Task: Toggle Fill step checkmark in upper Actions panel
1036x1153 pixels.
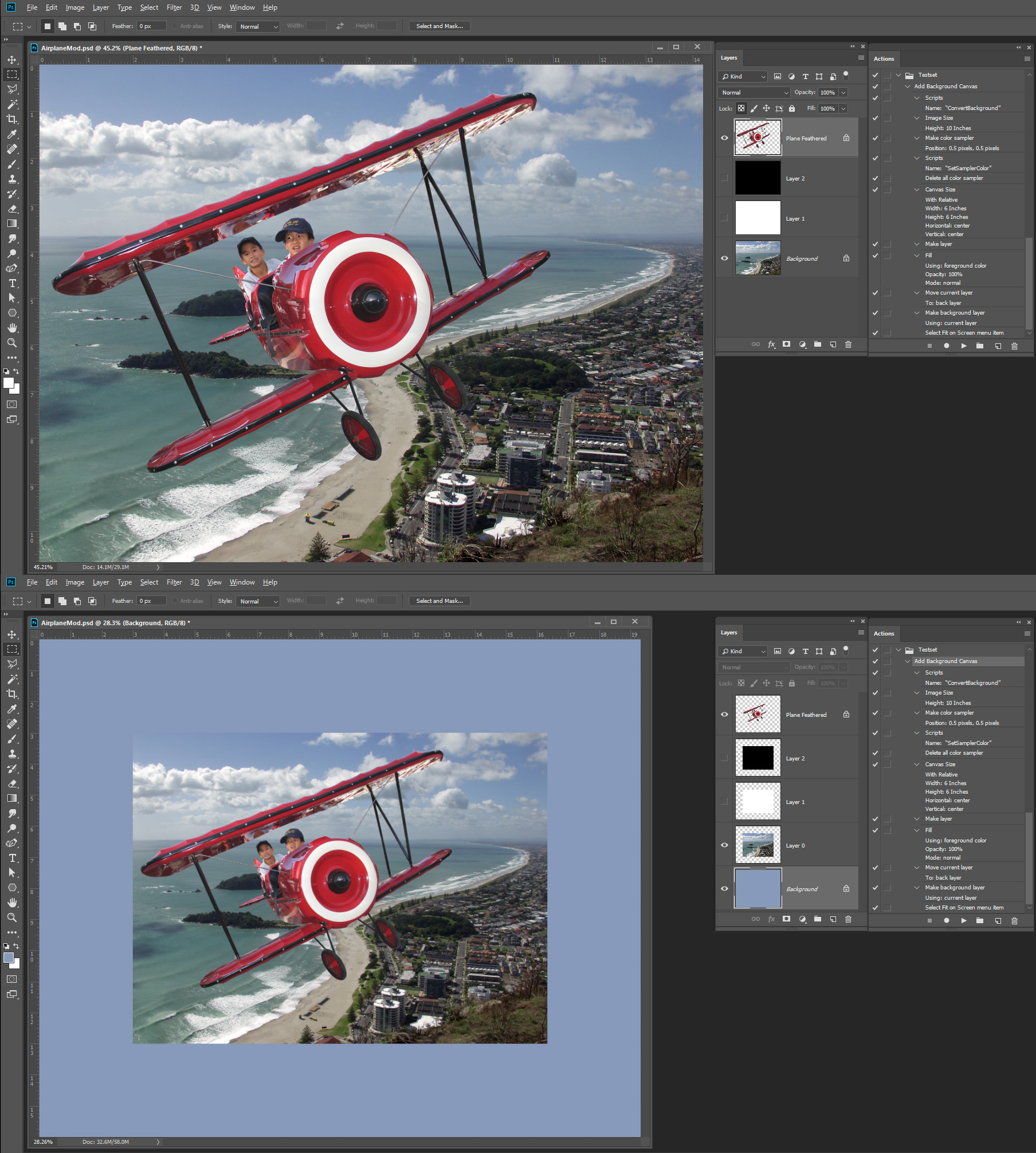Action: tap(875, 256)
